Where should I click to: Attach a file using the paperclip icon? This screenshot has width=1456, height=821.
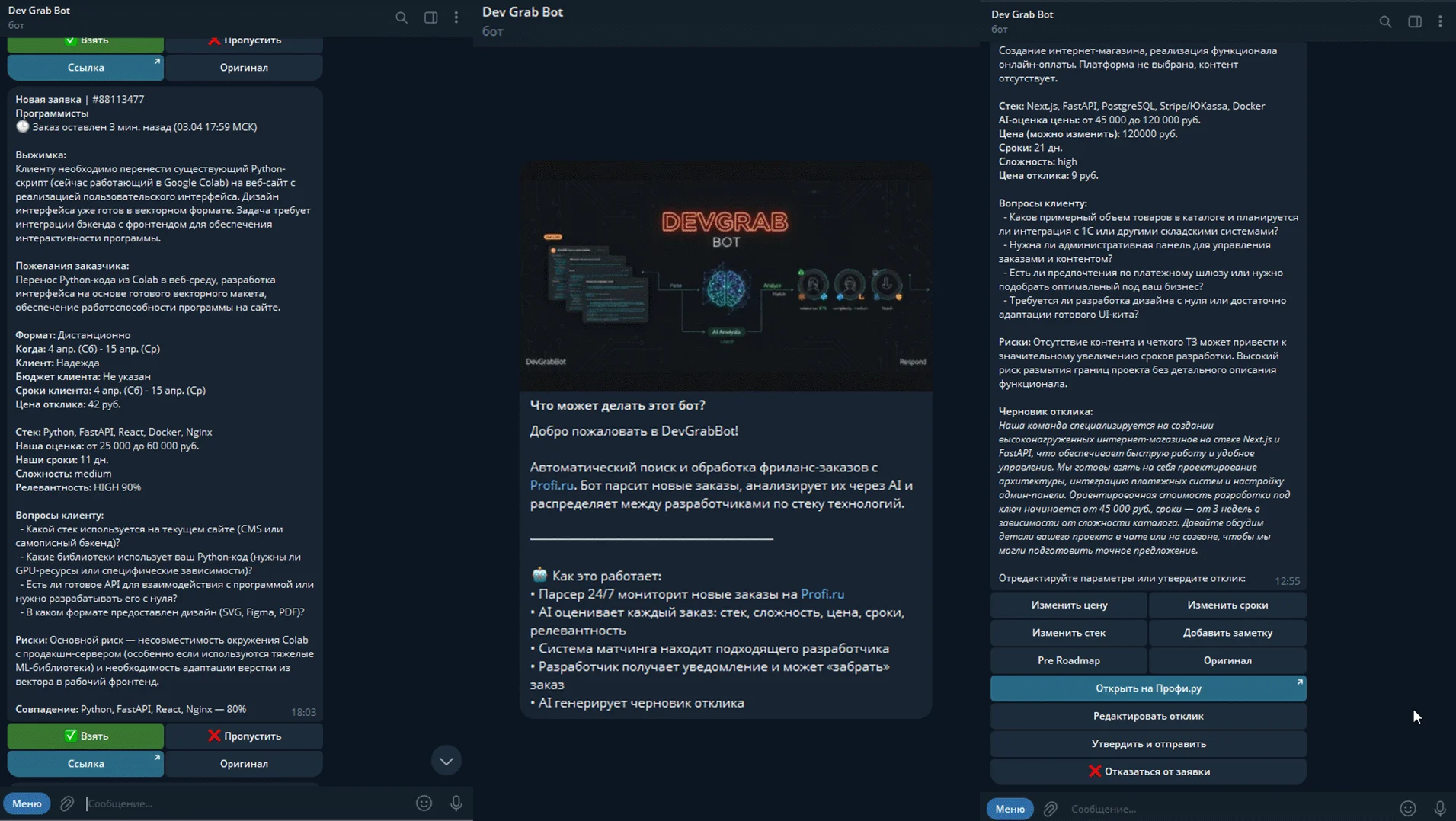[x=67, y=803]
